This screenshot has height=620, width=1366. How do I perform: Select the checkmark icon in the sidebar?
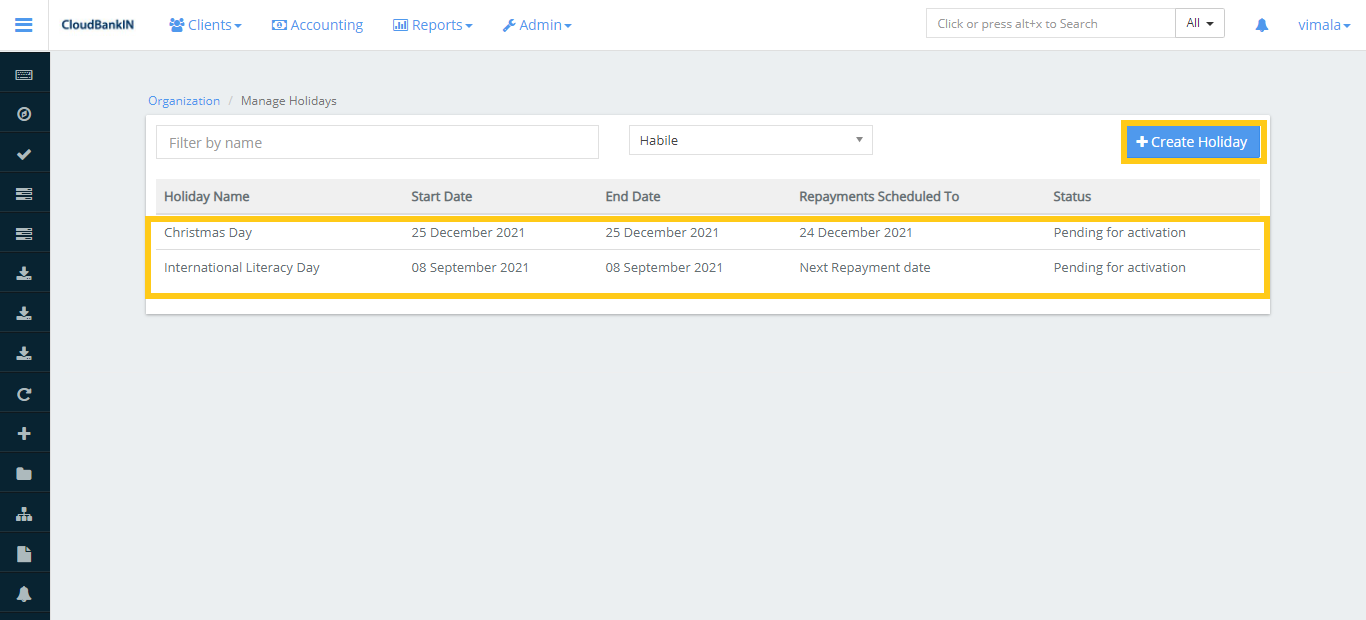(x=24, y=154)
